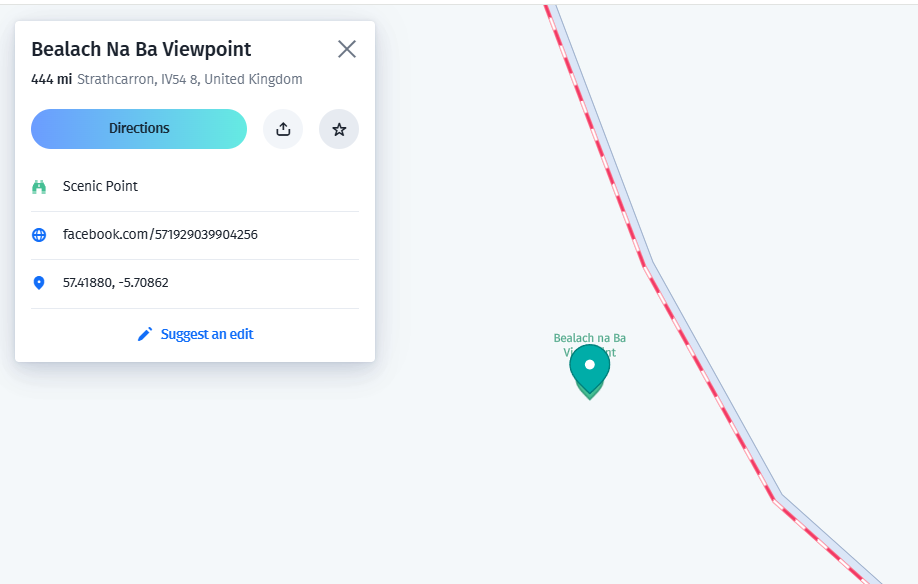
Task: Close the Bealach Na Ba Viewpoint card
Action: (x=347, y=49)
